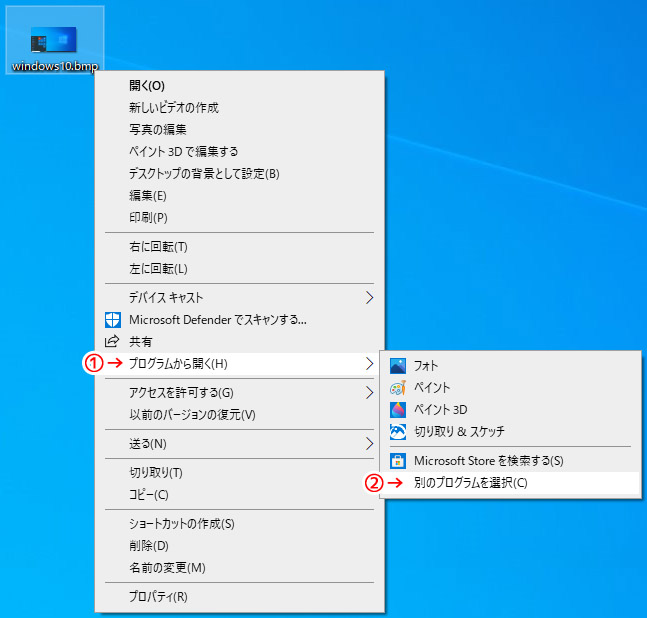Open the デバイス キャスト menu item

click(x=239, y=297)
